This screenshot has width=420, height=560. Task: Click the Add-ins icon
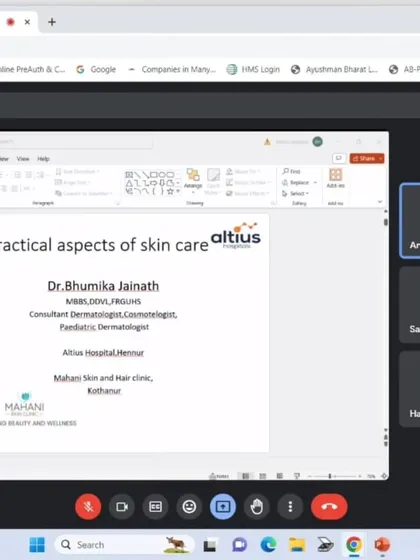[x=335, y=178]
